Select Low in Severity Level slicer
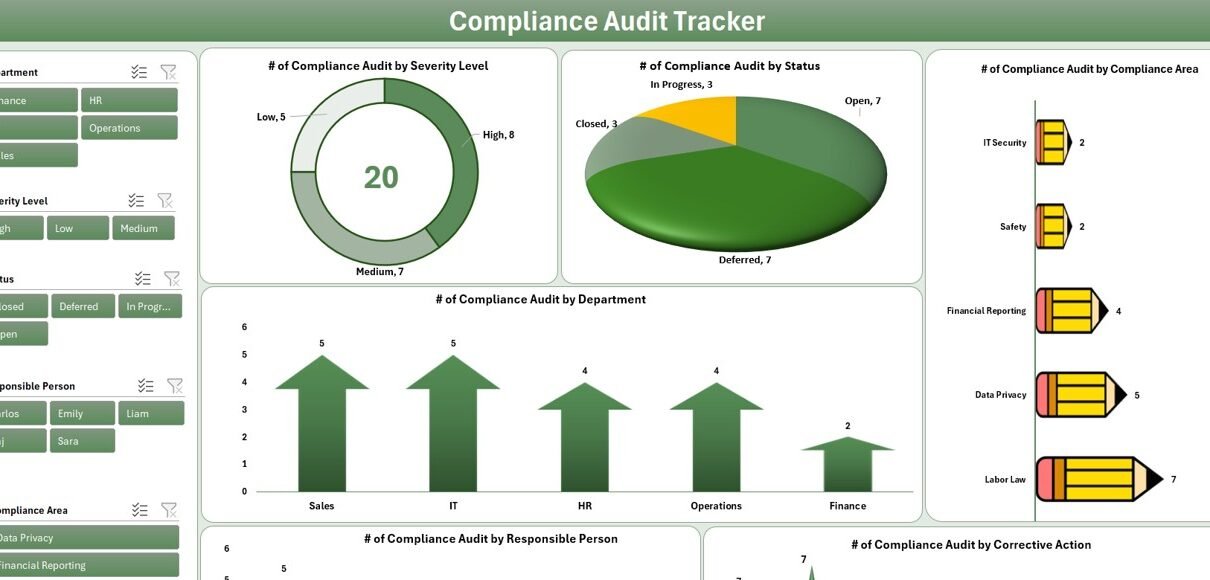 click(77, 228)
